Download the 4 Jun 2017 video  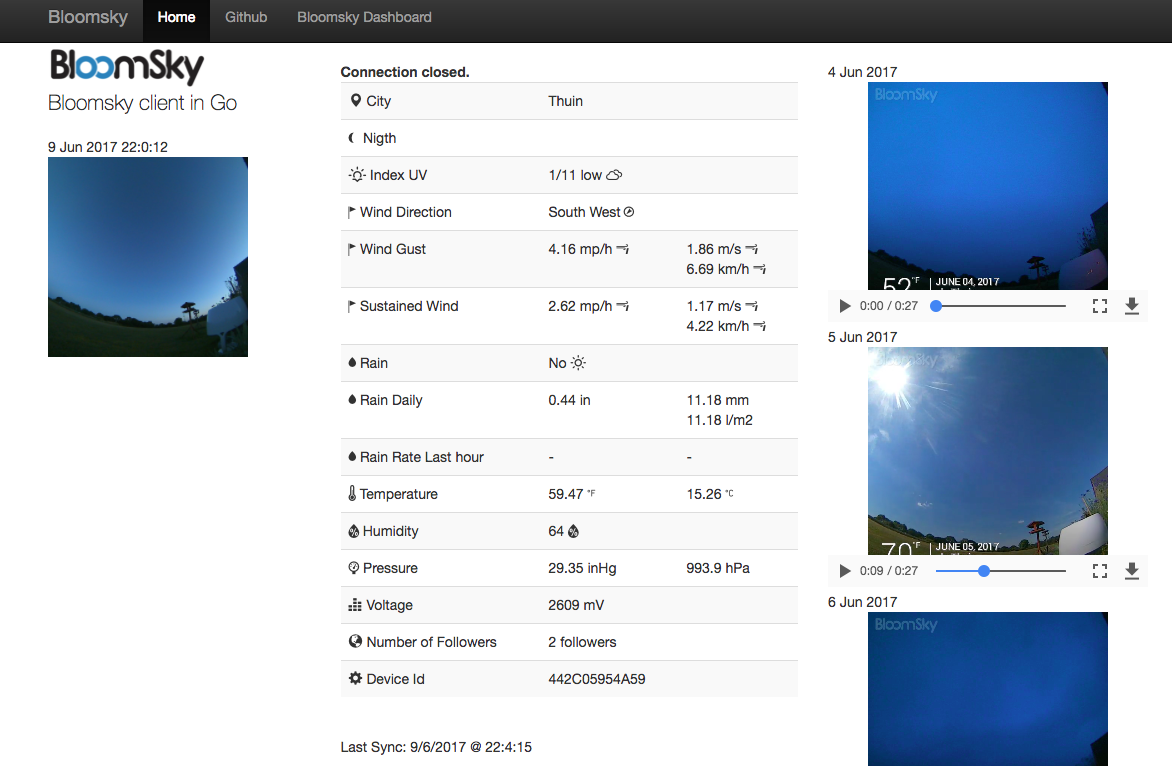point(1132,306)
